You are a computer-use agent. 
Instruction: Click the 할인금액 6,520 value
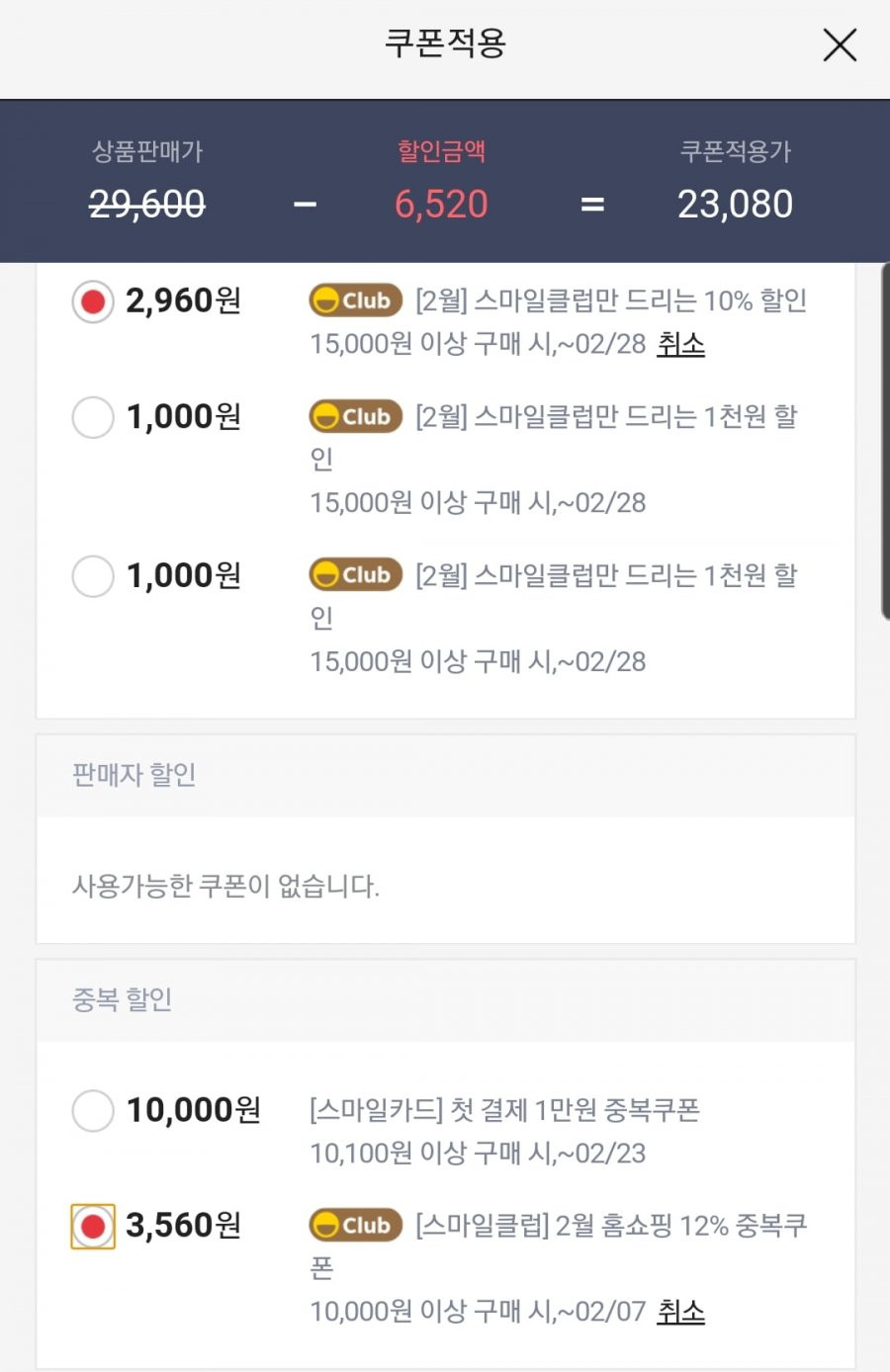pos(441,205)
